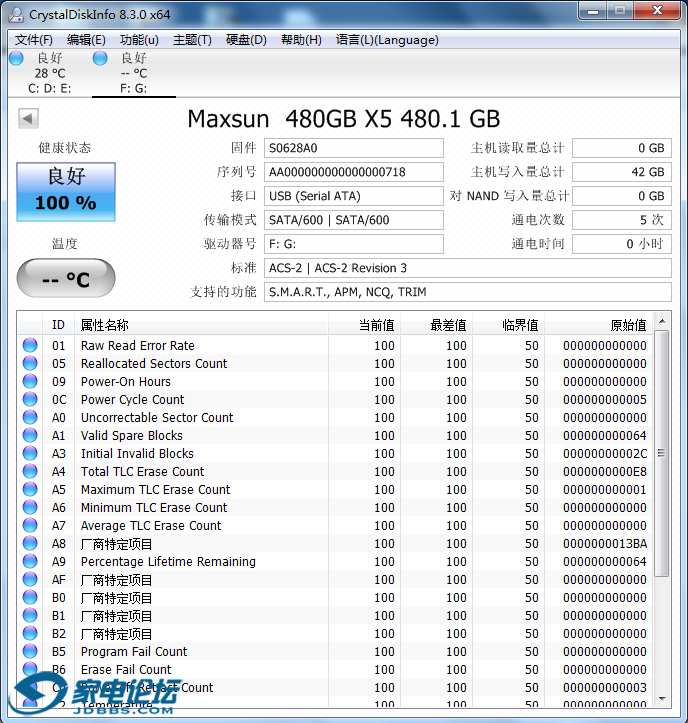Viewport: 688px width, 723px height.
Task: Click status orb for Total TLC Erase Count
Action: click(30, 471)
